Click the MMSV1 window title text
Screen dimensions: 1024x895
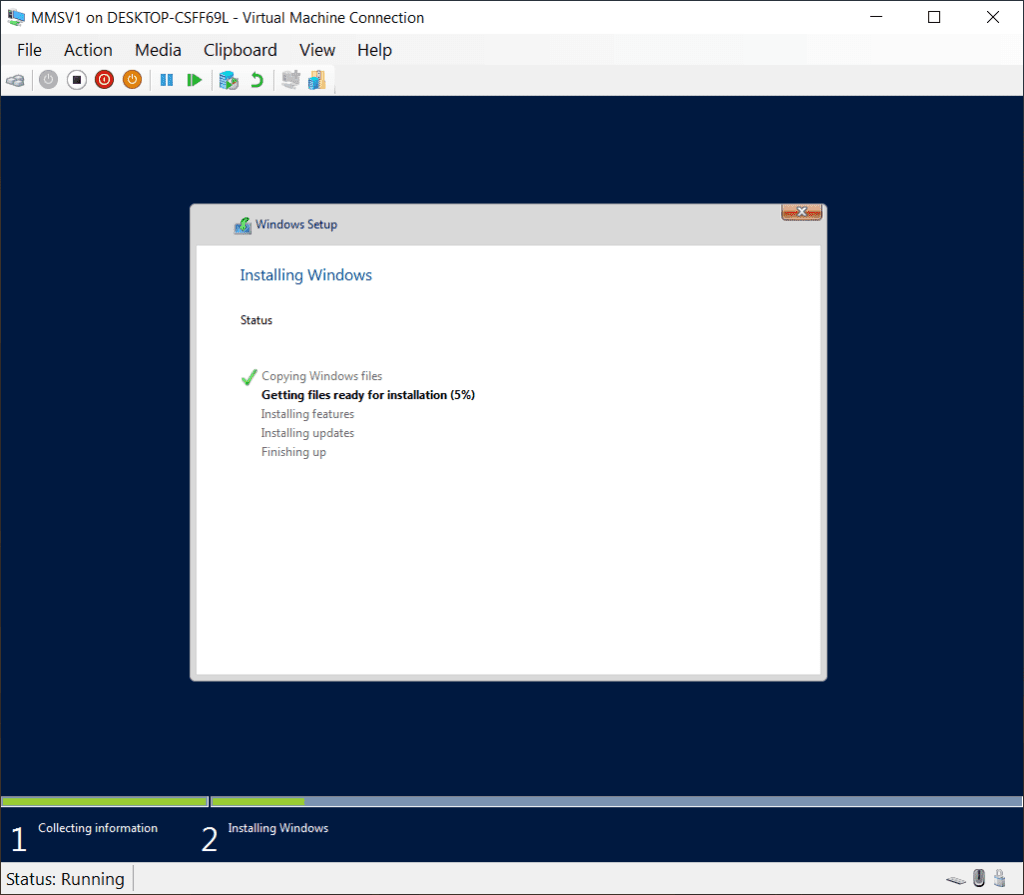[x=228, y=18]
